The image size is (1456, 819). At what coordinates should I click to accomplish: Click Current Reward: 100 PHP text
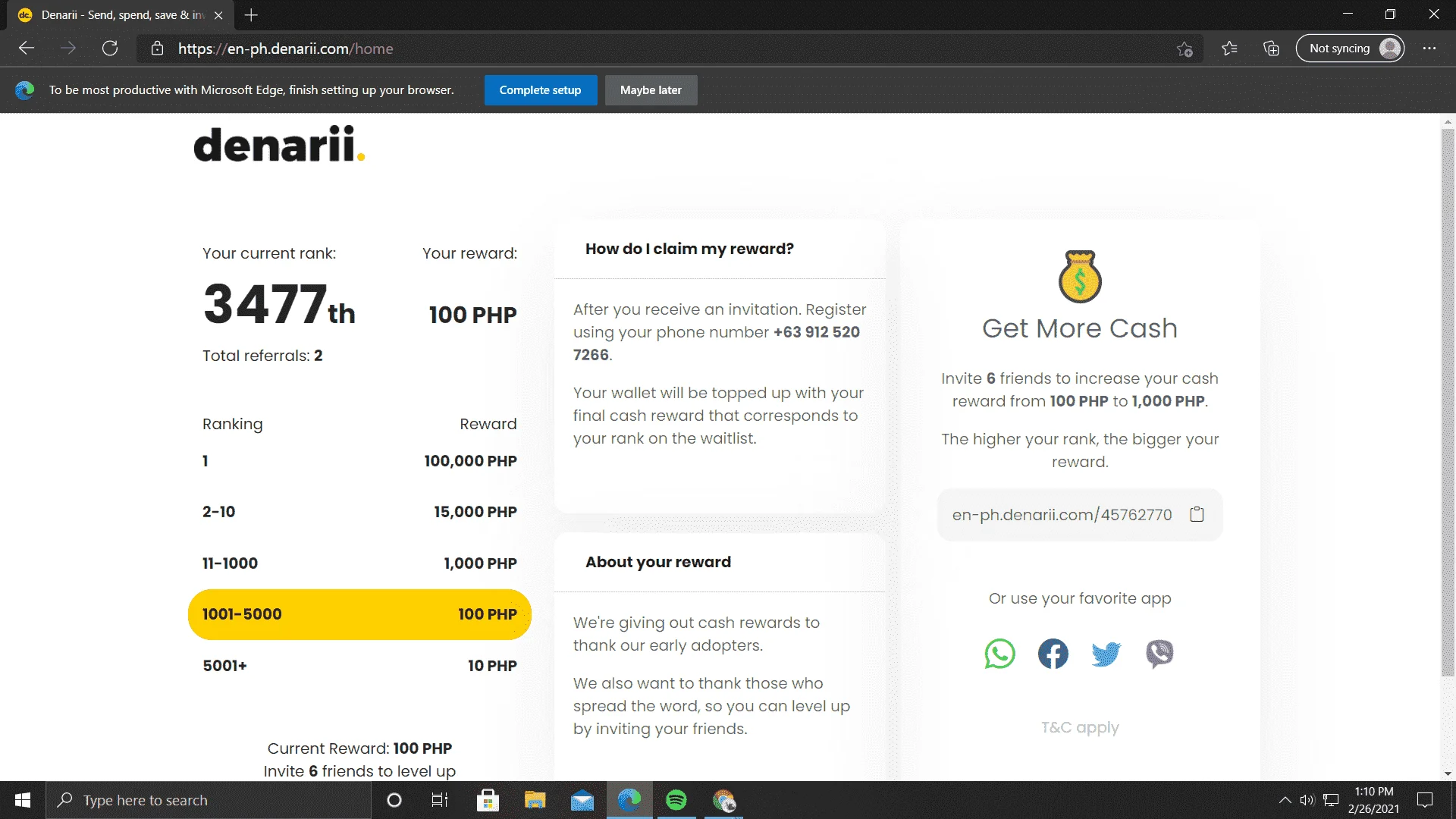359,748
